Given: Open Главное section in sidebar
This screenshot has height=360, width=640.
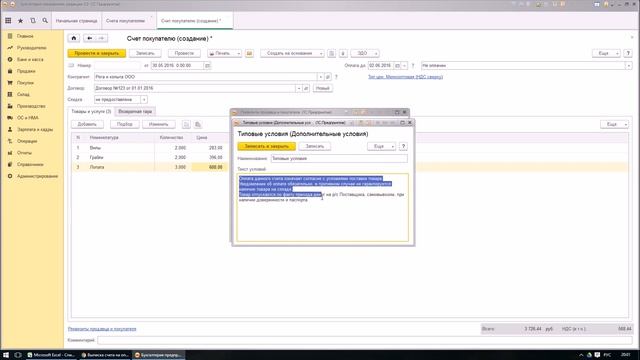Looking at the screenshot, I should 25,36.
